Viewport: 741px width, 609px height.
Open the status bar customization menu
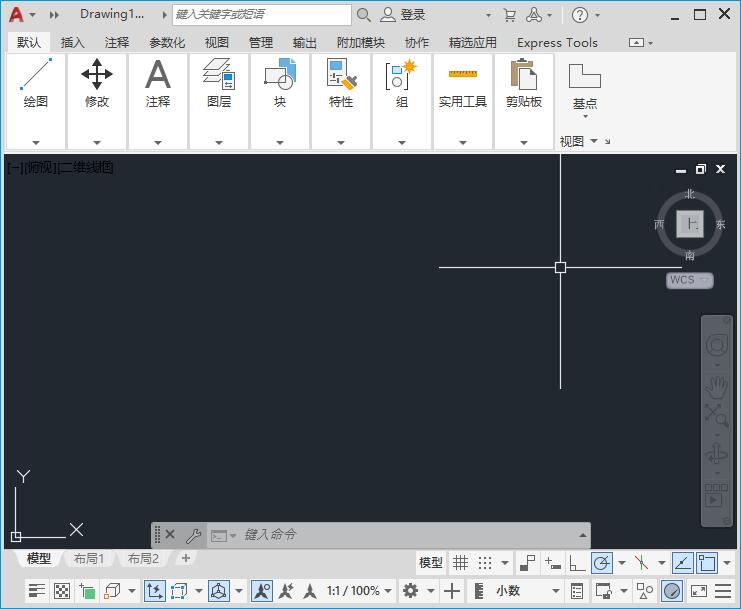(x=723, y=591)
